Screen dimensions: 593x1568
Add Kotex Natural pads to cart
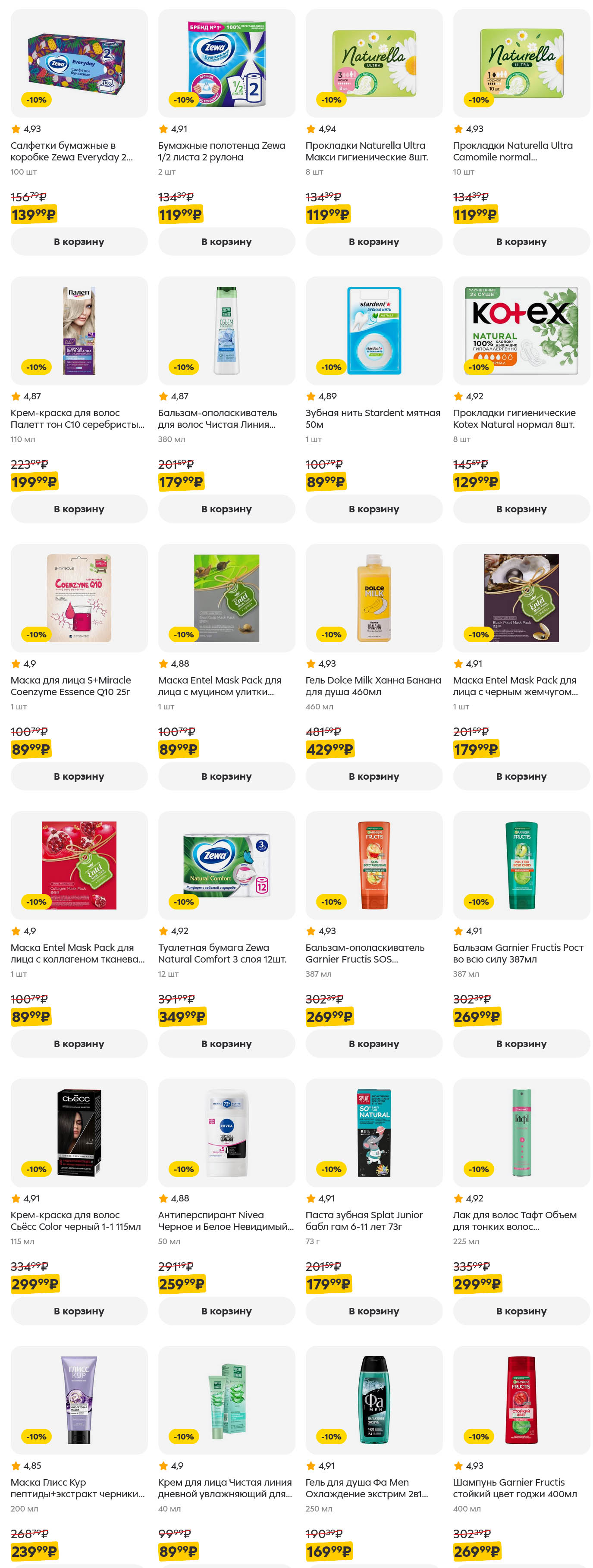521,509
